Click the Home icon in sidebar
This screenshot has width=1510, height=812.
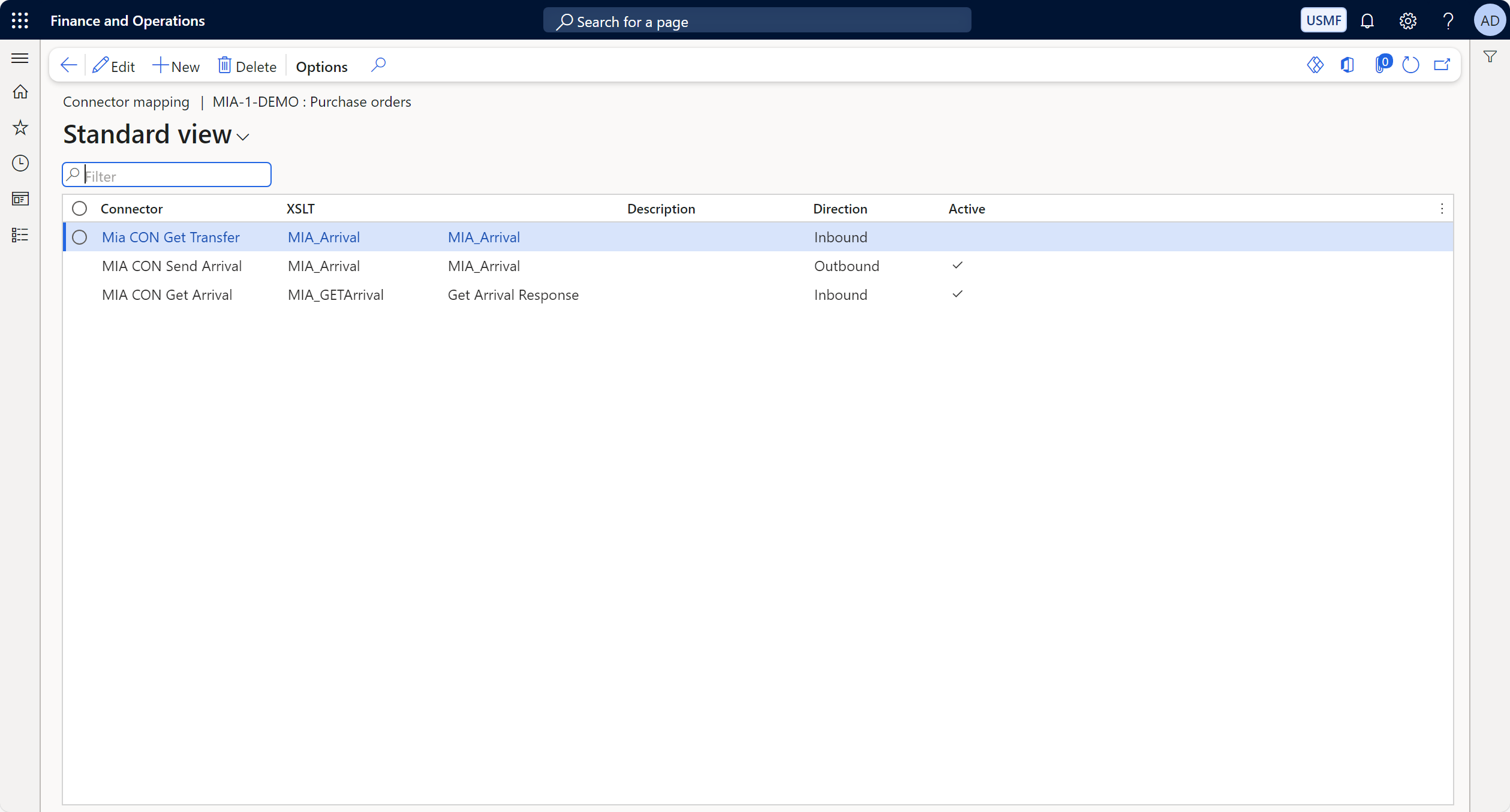click(x=20, y=92)
